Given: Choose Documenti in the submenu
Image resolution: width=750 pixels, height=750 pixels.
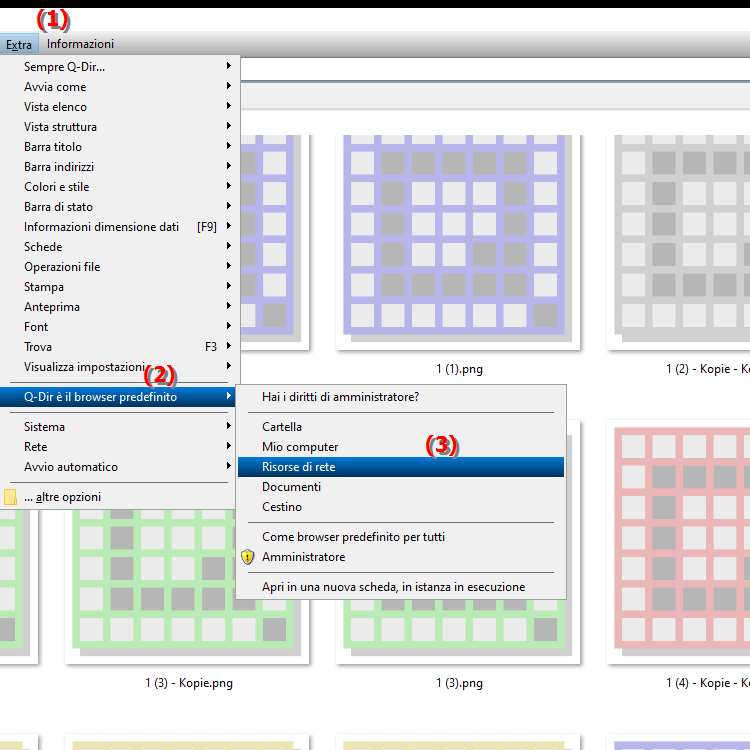Looking at the screenshot, I should 401,487.
